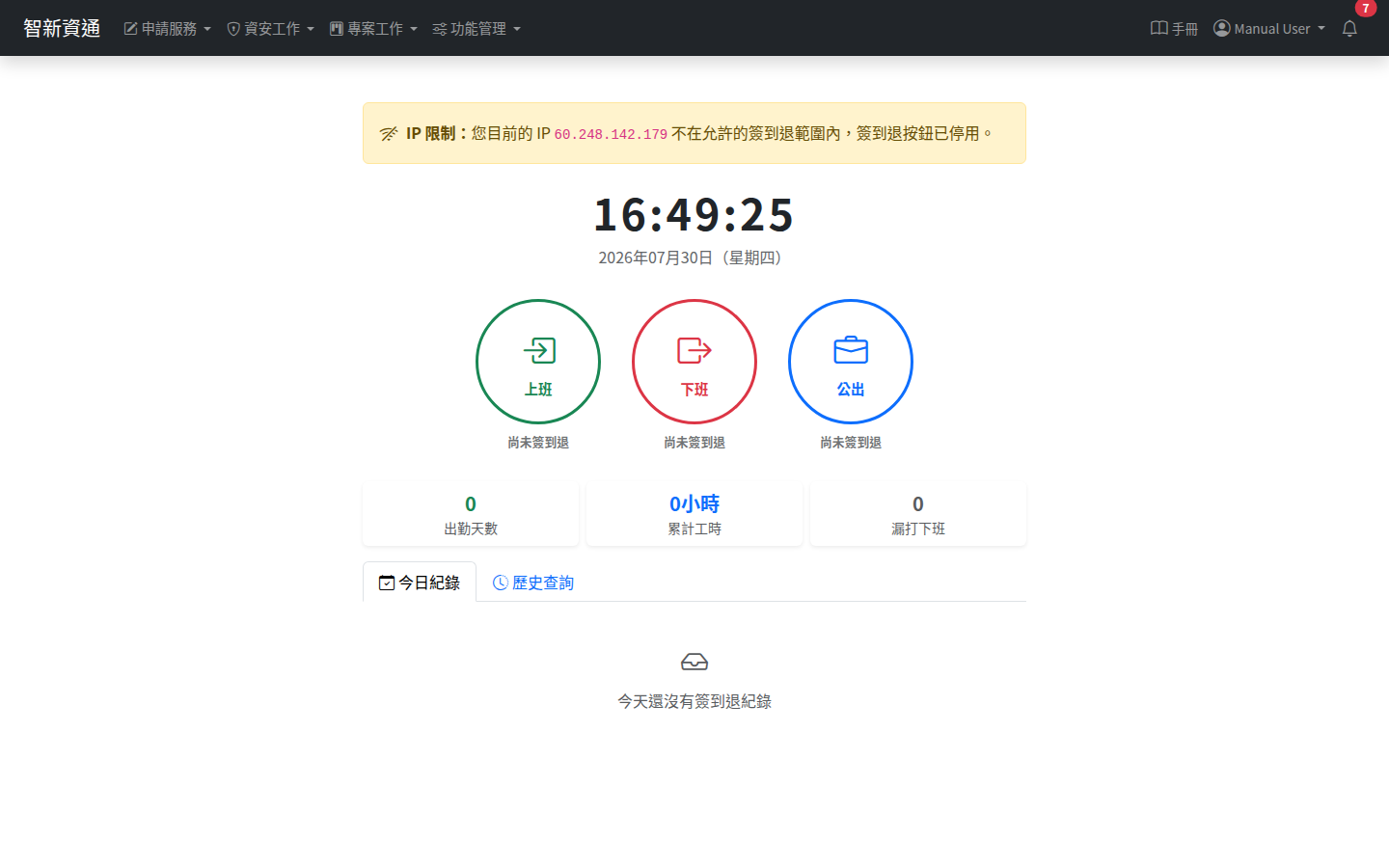Click the notification bell icon

(1349, 29)
